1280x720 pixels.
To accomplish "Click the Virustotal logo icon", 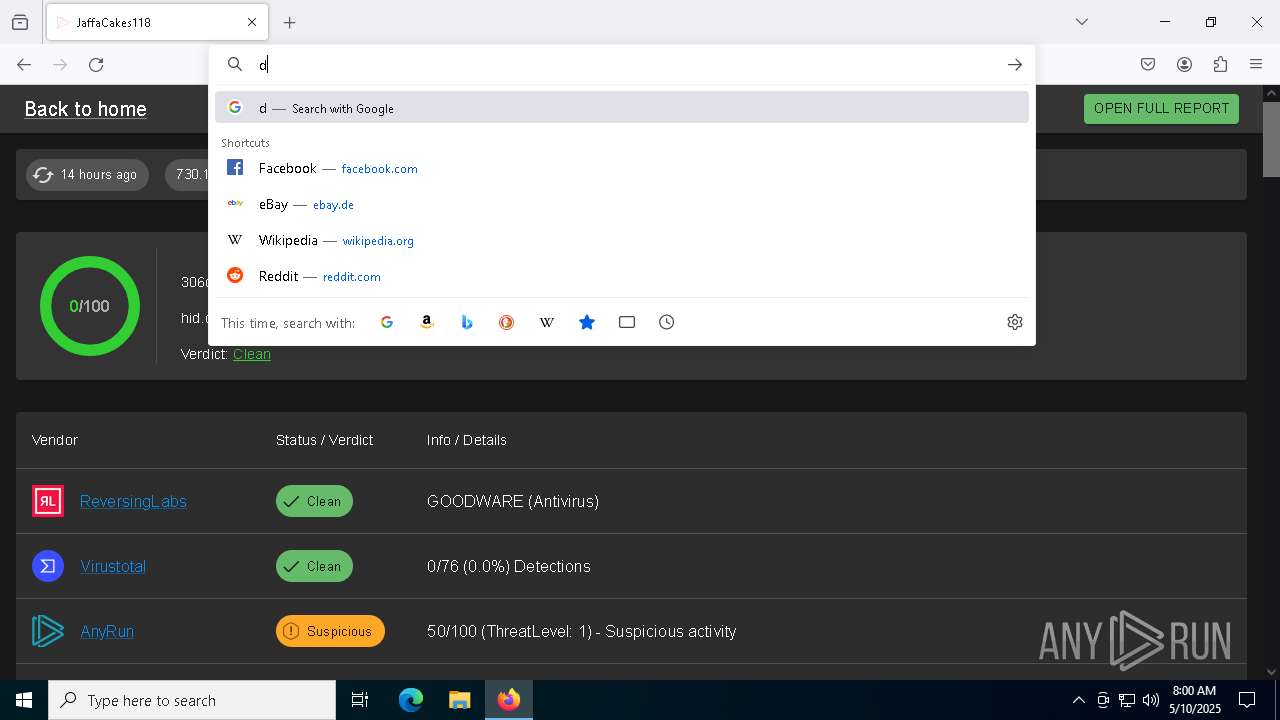I will 48,566.
